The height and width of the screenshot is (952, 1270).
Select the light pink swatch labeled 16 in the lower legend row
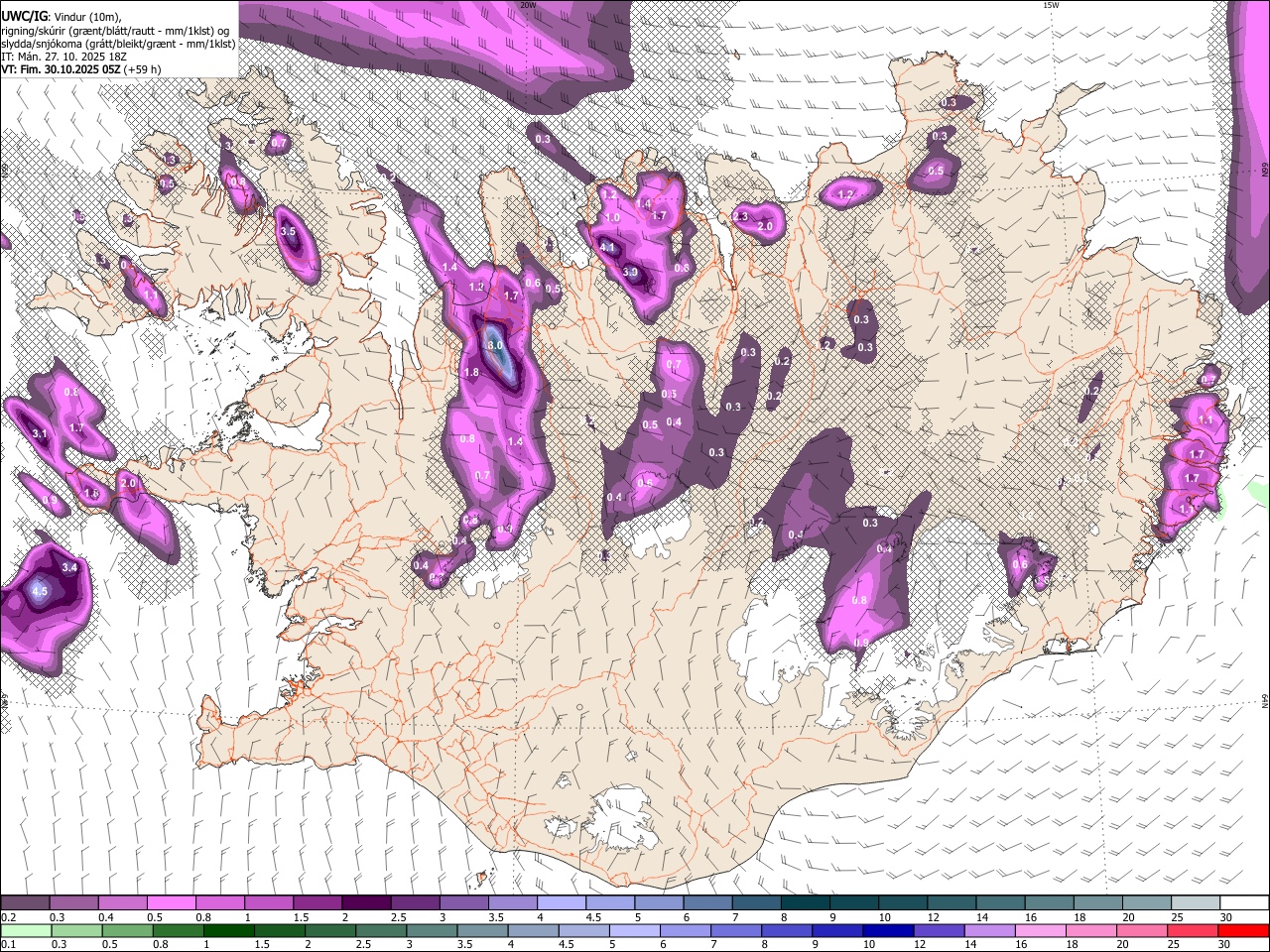(1041, 930)
